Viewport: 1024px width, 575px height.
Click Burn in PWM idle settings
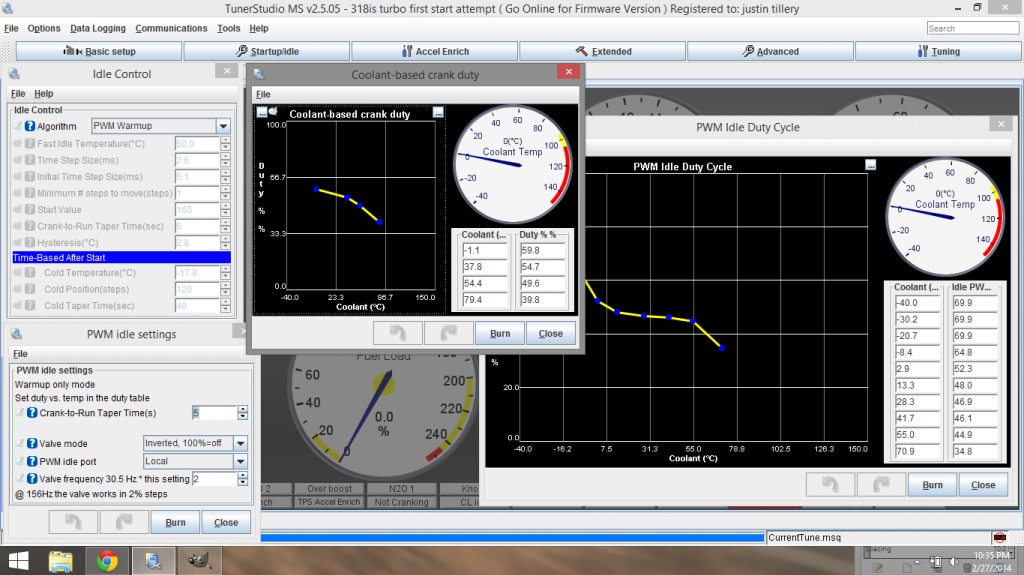[175, 522]
